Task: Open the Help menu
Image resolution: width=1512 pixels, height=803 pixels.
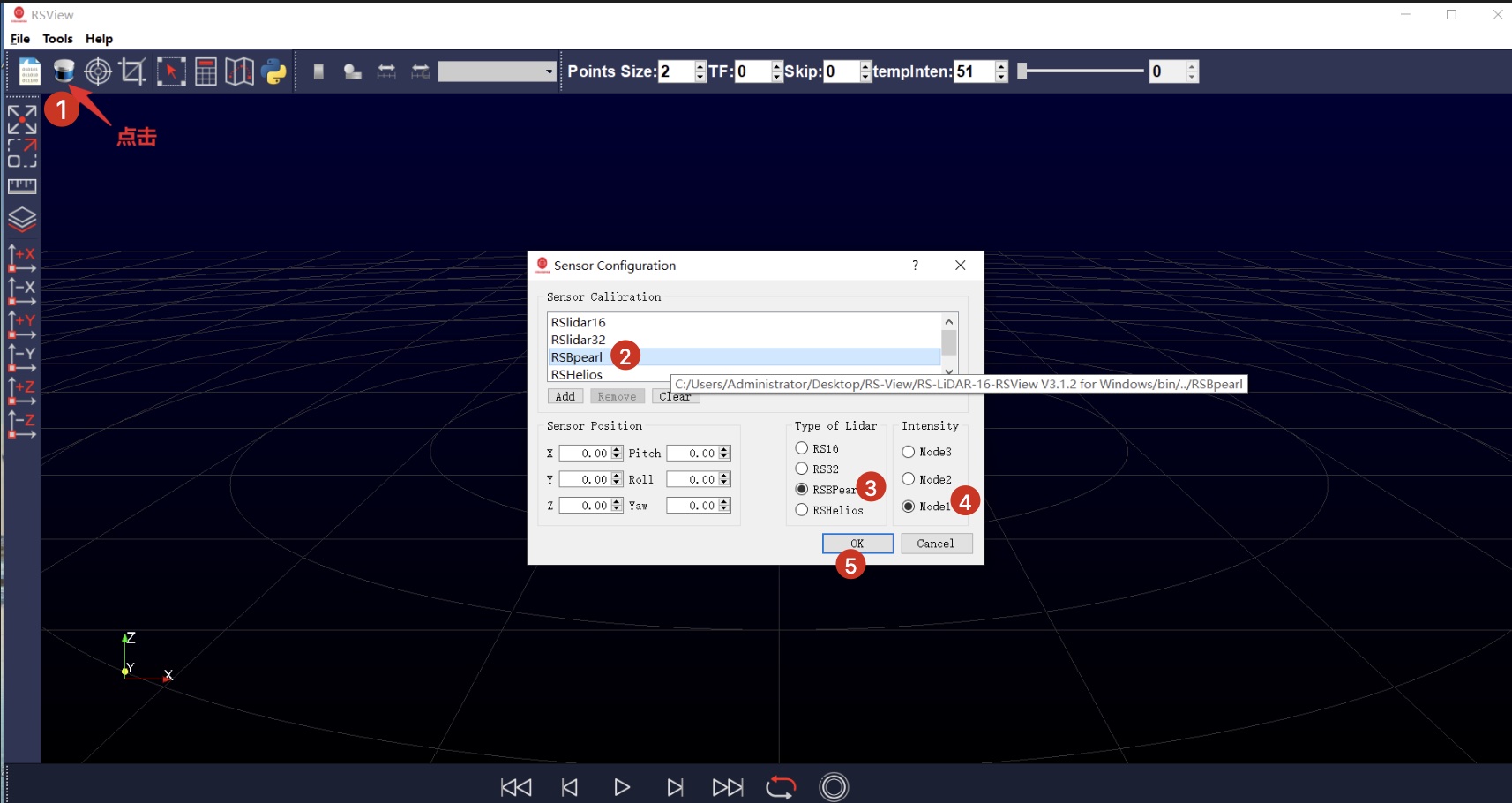Action: pos(99,39)
